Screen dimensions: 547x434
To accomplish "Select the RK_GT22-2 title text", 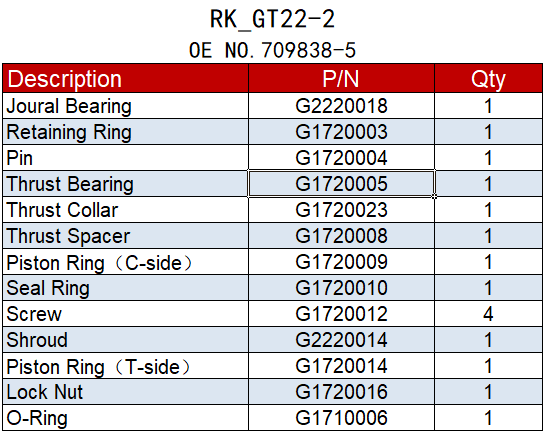I will pos(272,19).
